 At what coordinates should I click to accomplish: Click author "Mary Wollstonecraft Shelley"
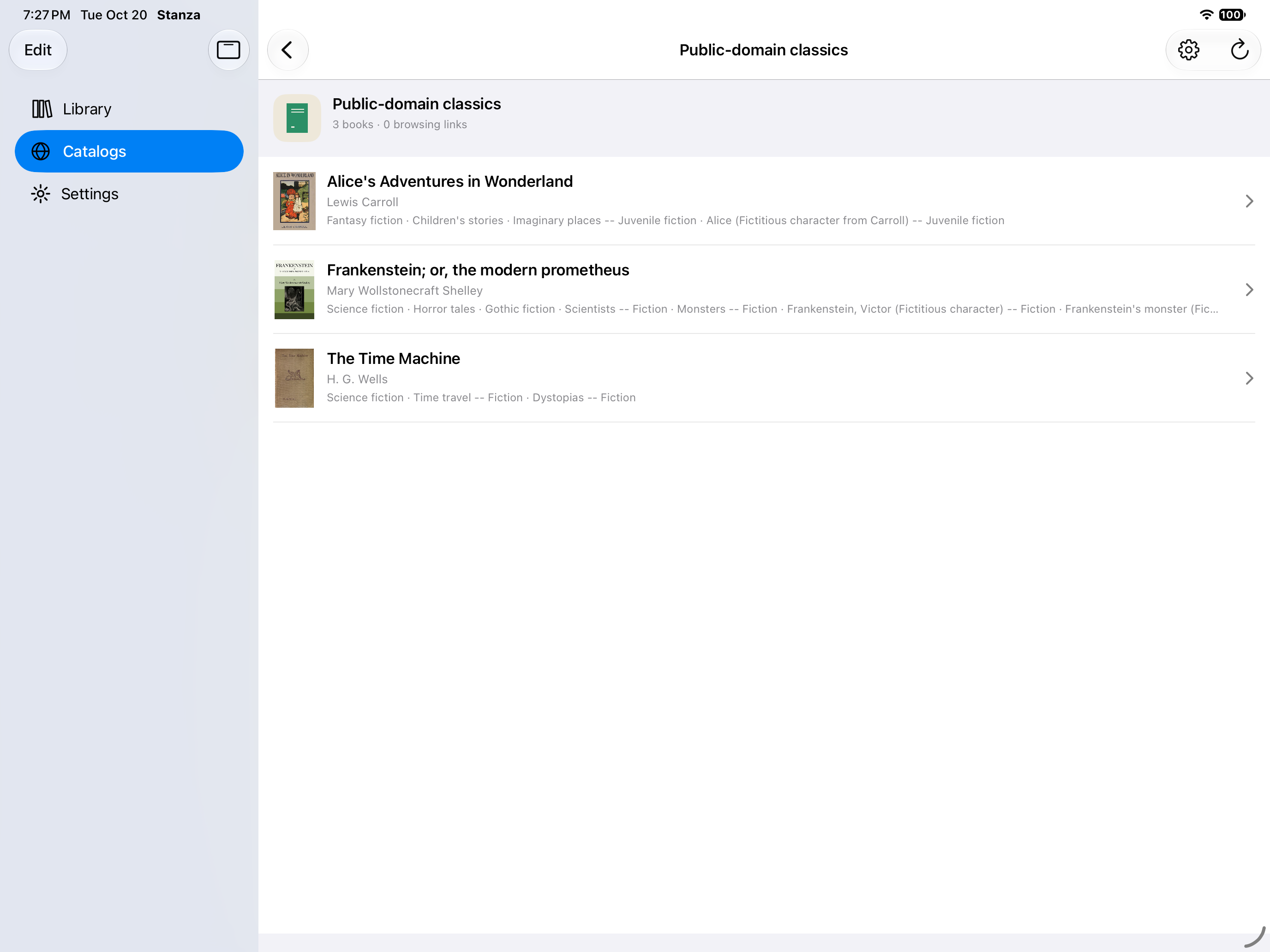coord(405,291)
